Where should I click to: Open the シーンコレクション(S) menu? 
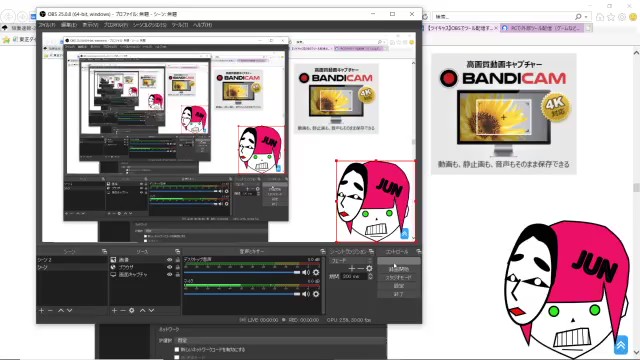pos(149,25)
